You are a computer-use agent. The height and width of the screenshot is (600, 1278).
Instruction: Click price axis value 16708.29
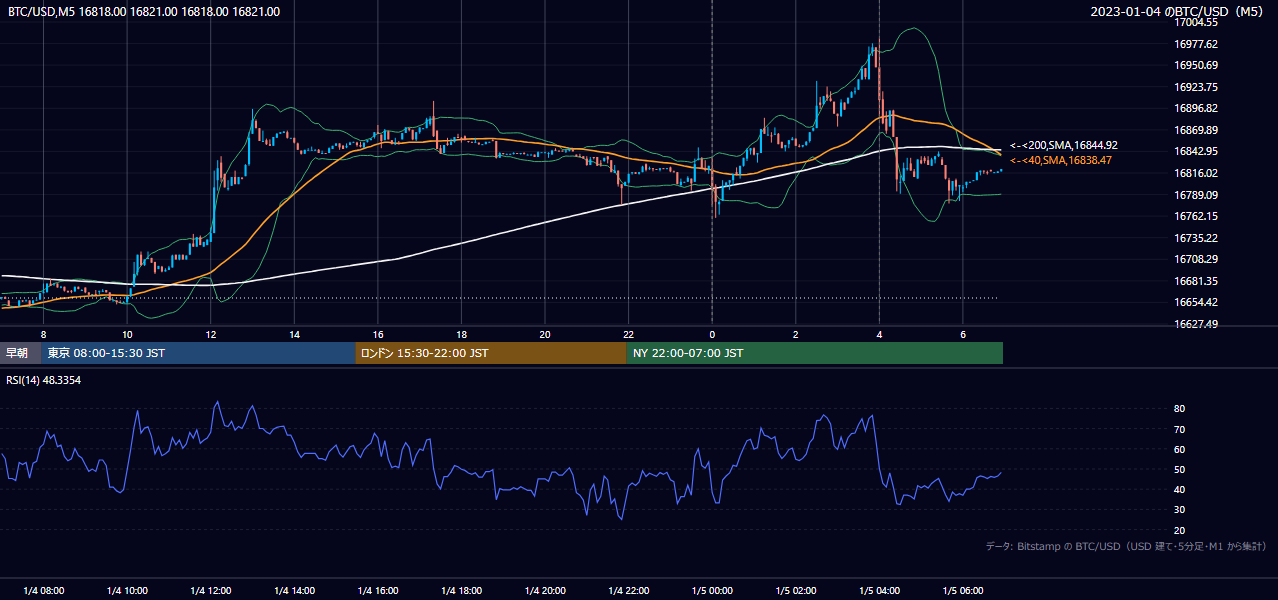click(x=1196, y=259)
